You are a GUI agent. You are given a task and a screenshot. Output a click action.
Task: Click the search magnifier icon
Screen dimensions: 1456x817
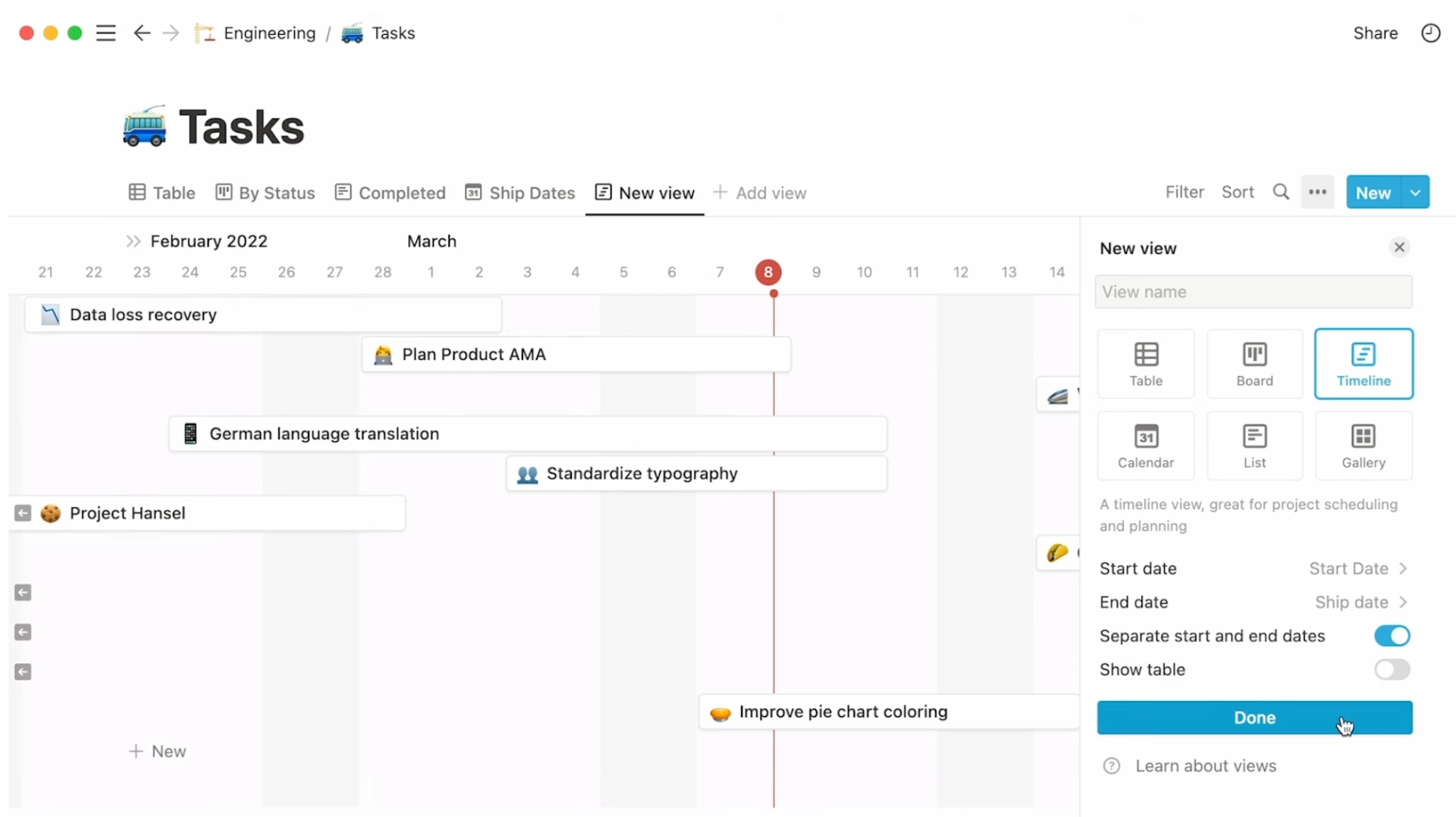coord(1281,193)
